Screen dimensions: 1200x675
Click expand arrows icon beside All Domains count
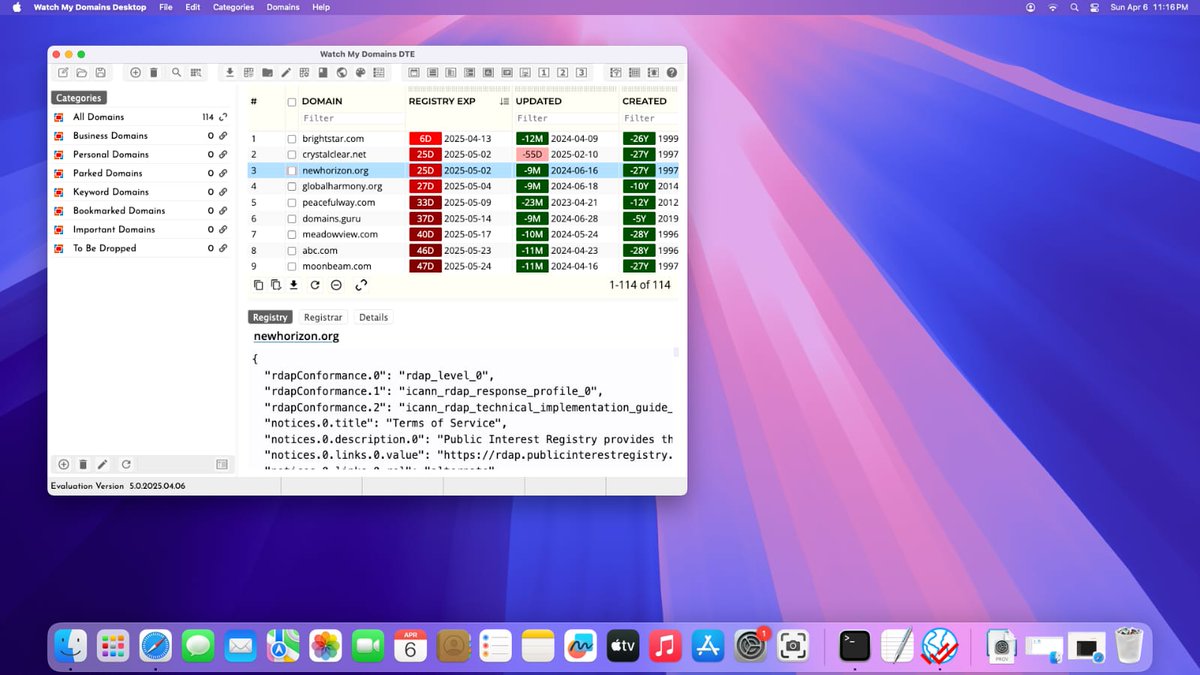223,117
